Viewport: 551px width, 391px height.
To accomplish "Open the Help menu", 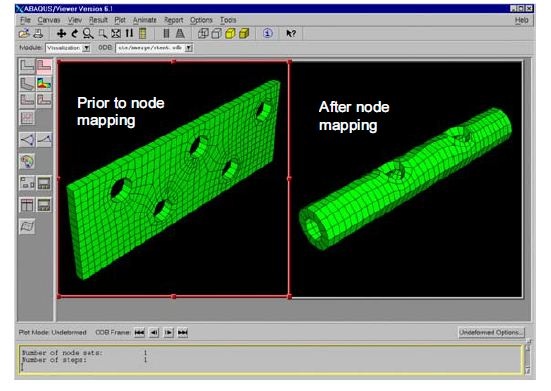I will (521, 20).
